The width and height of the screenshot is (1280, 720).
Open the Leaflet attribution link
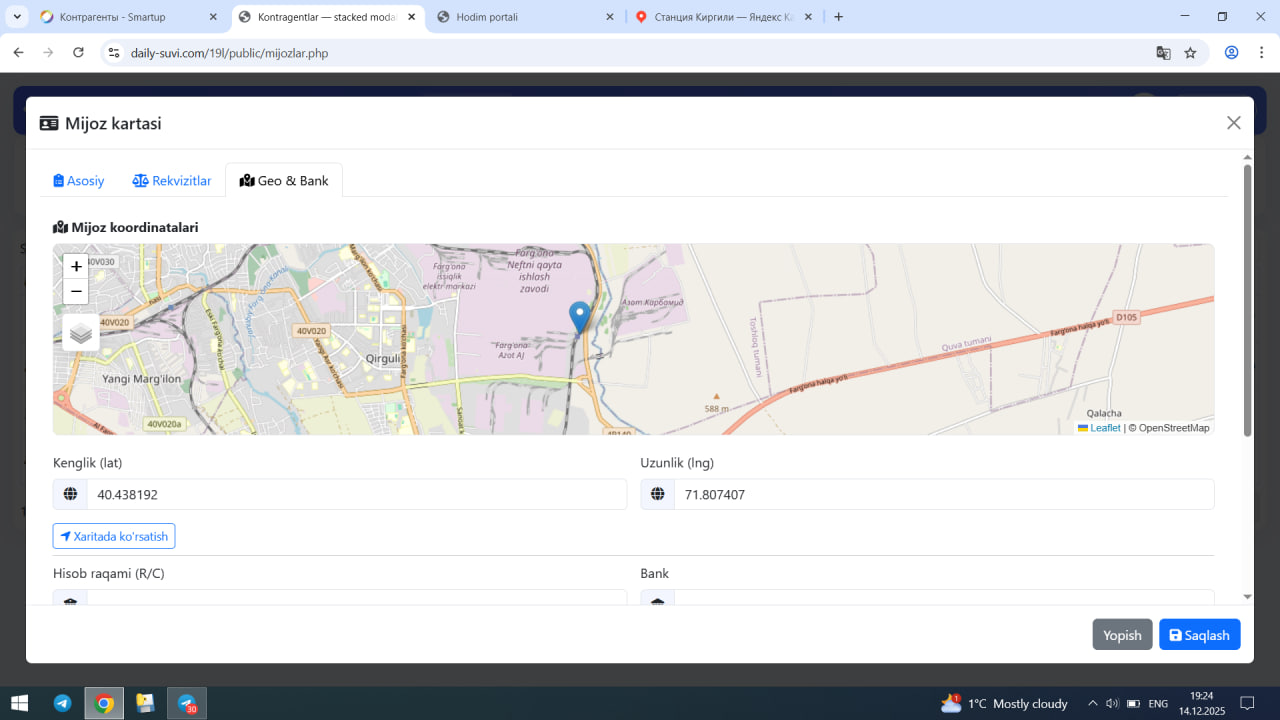1099,428
